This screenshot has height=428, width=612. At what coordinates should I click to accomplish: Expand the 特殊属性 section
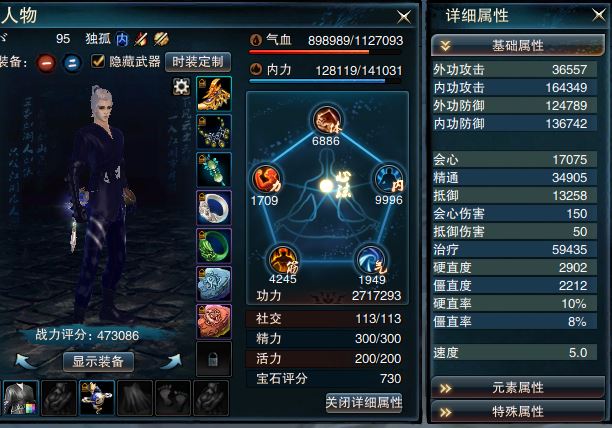pyautogui.click(x=518, y=412)
